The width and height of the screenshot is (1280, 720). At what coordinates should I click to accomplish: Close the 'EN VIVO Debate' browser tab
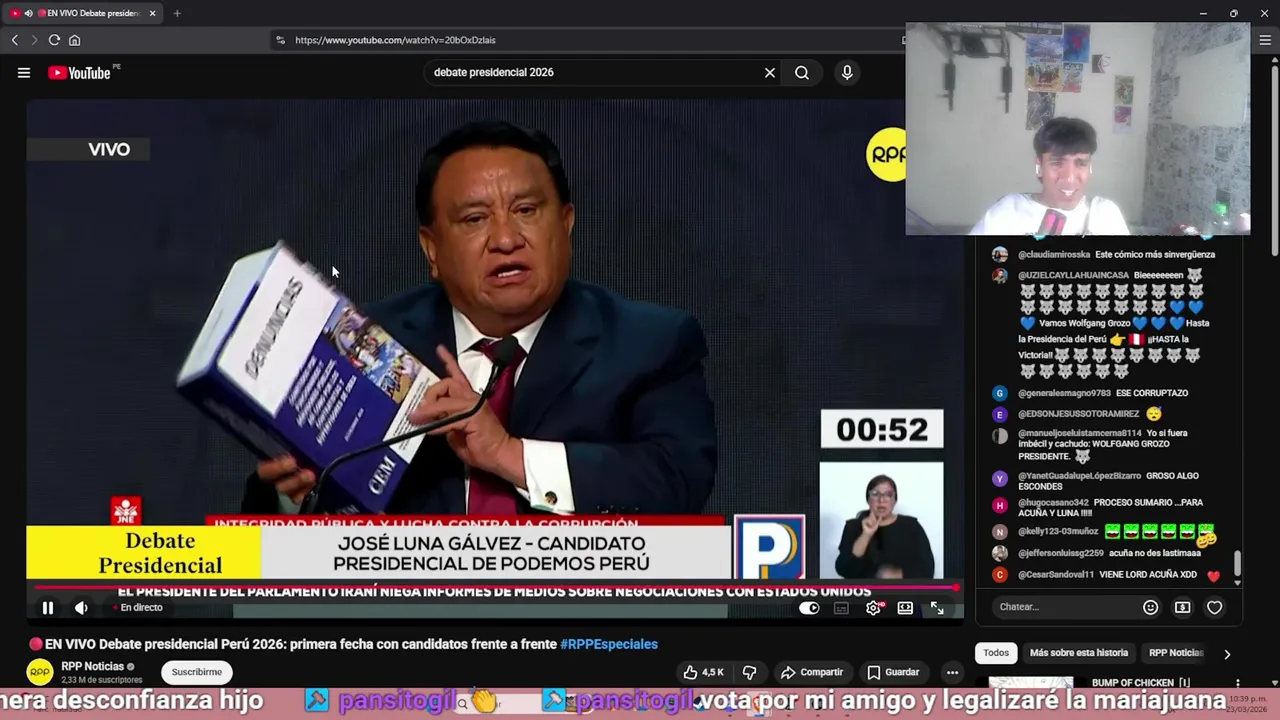tap(152, 13)
